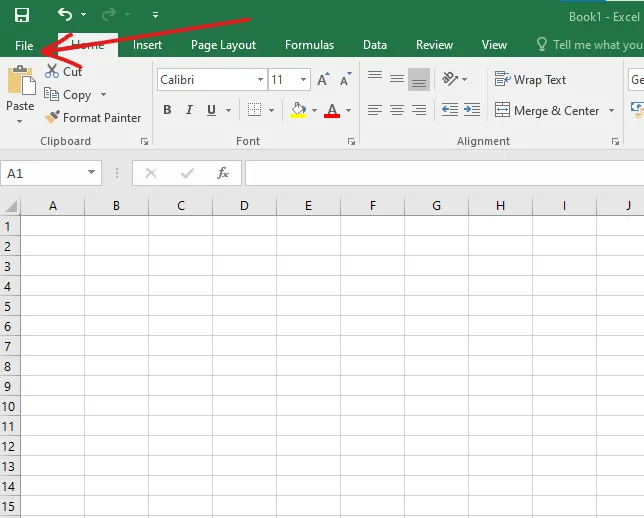Expand the Copy dropdown arrow
This screenshot has width=644, height=518.
tap(104, 94)
